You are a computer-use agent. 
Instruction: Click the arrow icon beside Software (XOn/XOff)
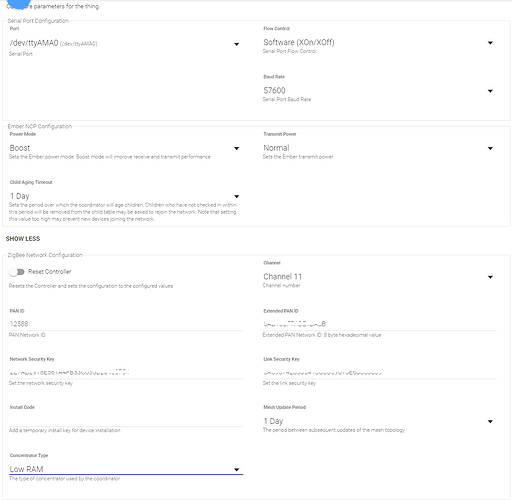pyautogui.click(x=490, y=43)
